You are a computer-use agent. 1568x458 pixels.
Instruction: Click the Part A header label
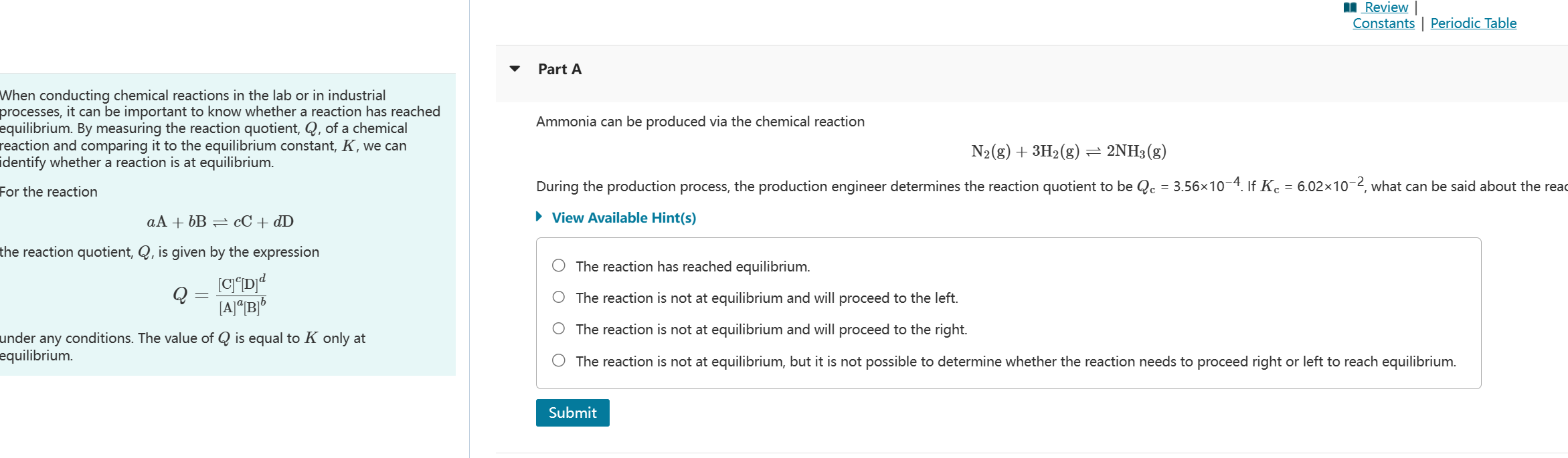559,68
